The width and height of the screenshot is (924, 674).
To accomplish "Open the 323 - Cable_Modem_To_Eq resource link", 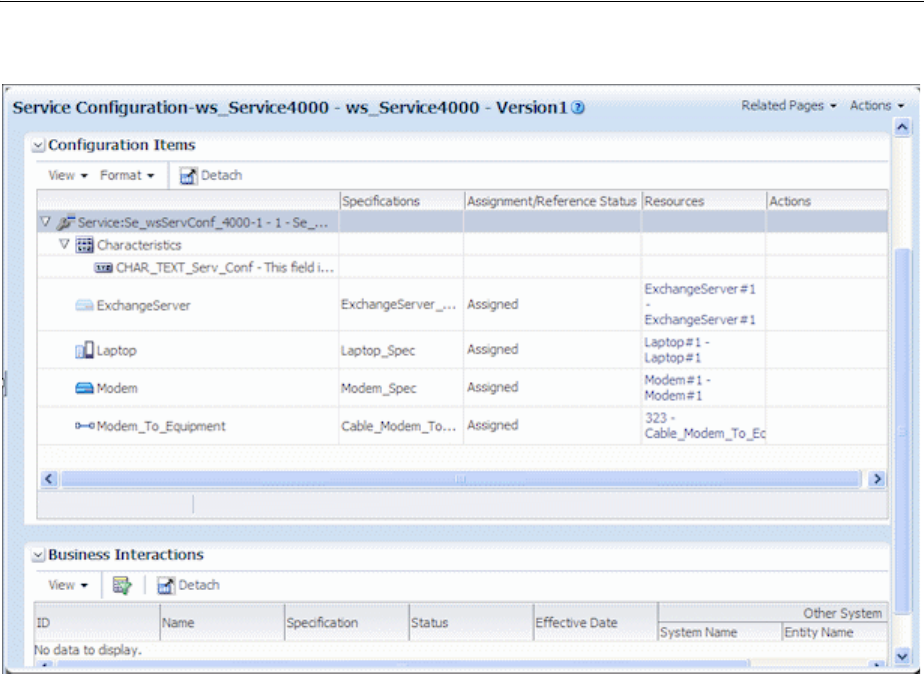I will [x=704, y=425].
